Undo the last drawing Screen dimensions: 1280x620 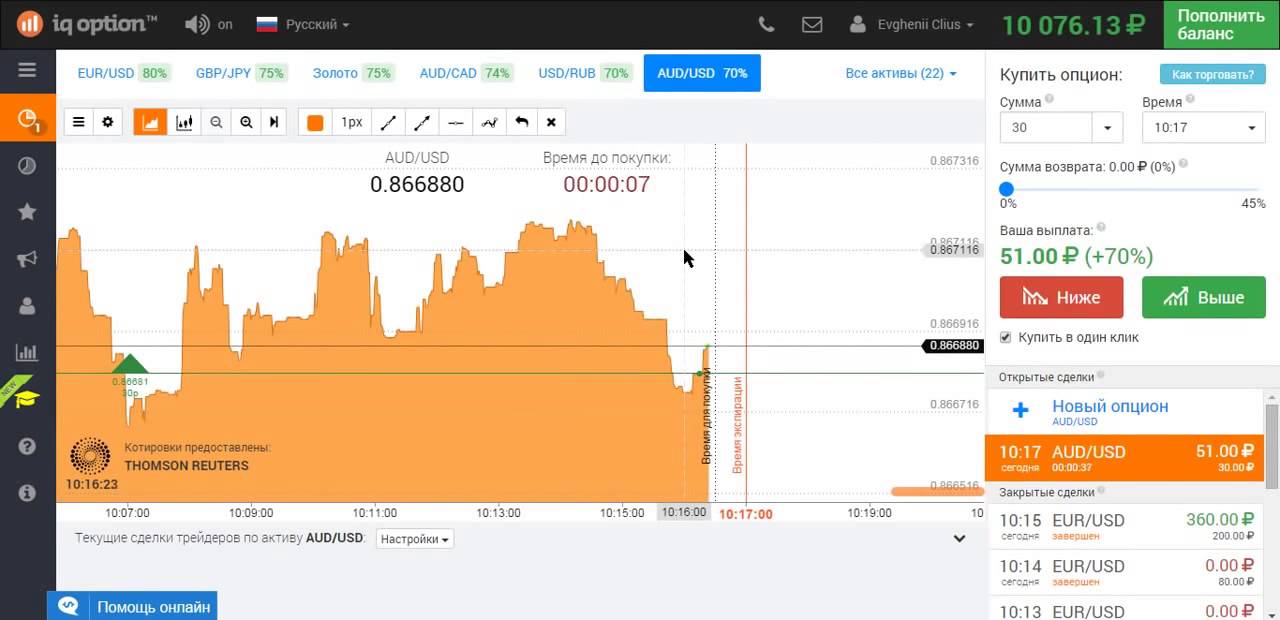coord(521,122)
